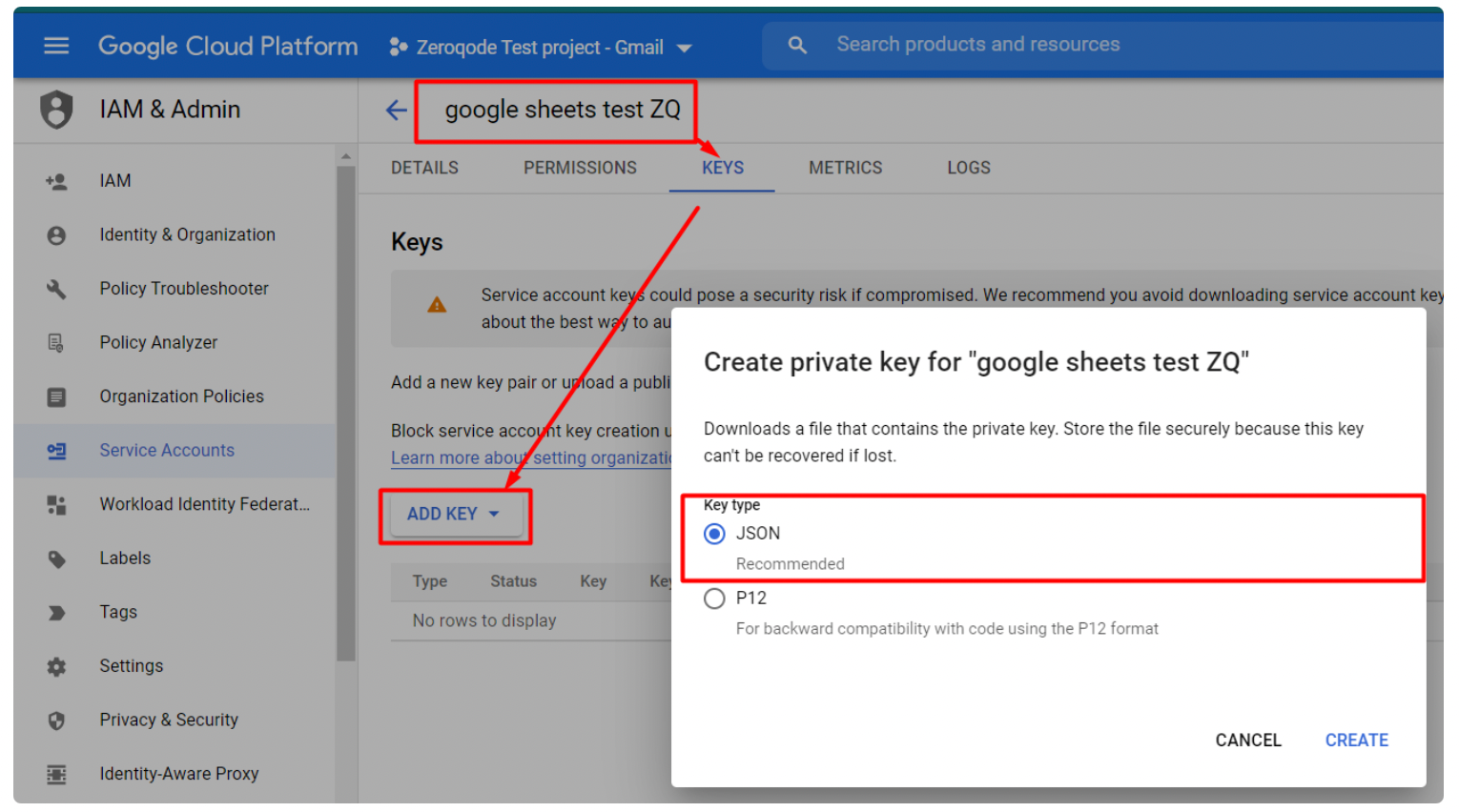The height and width of the screenshot is (812, 1459).
Task: Click the back arrow beside account name
Action: 396,111
